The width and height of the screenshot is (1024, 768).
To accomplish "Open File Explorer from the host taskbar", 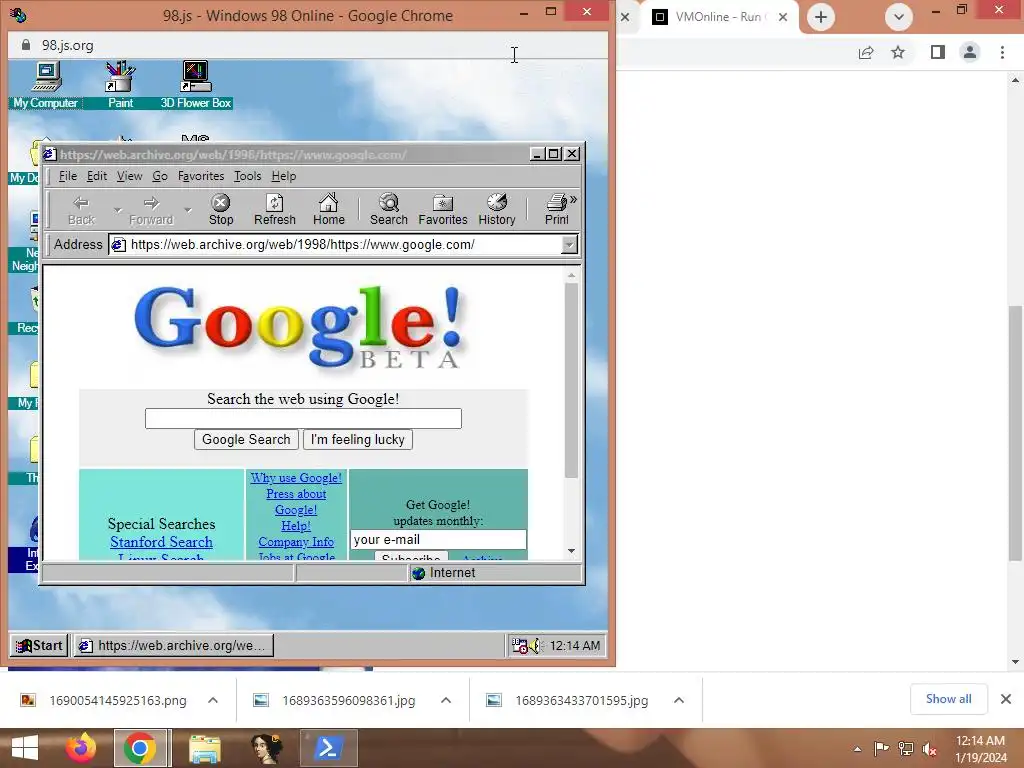I will pos(204,748).
